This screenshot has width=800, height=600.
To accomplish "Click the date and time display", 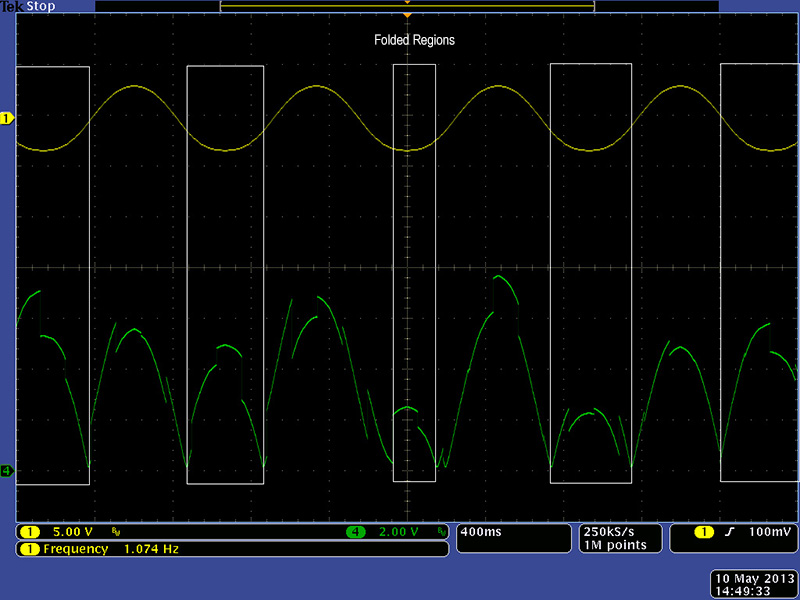I will [752, 585].
